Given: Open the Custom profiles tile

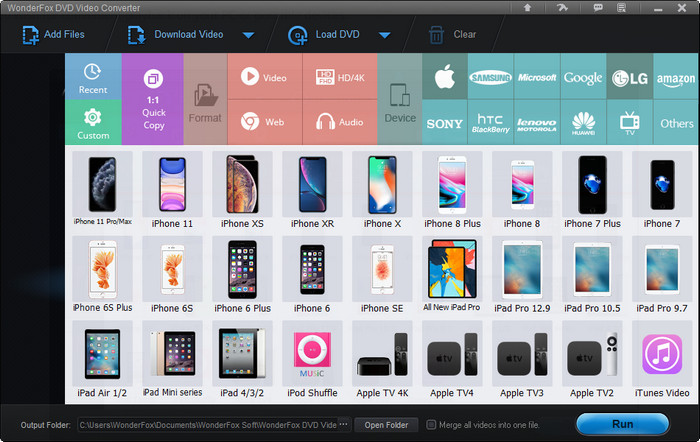Looking at the screenshot, I should (x=93, y=122).
